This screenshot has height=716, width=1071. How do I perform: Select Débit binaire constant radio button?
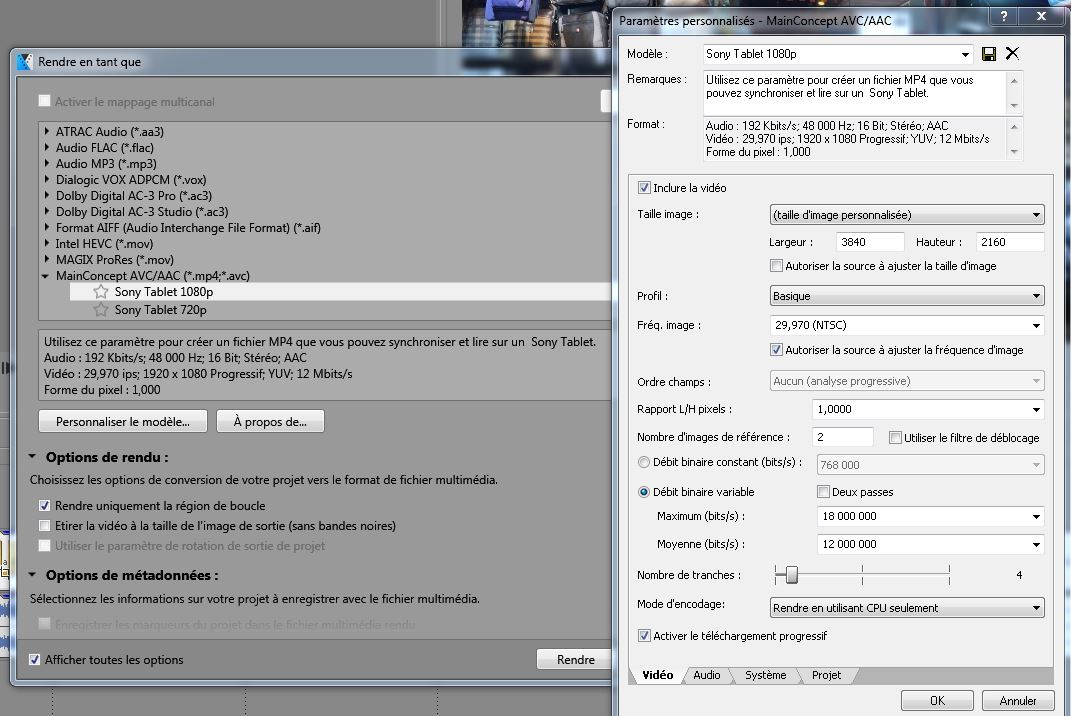click(x=644, y=463)
